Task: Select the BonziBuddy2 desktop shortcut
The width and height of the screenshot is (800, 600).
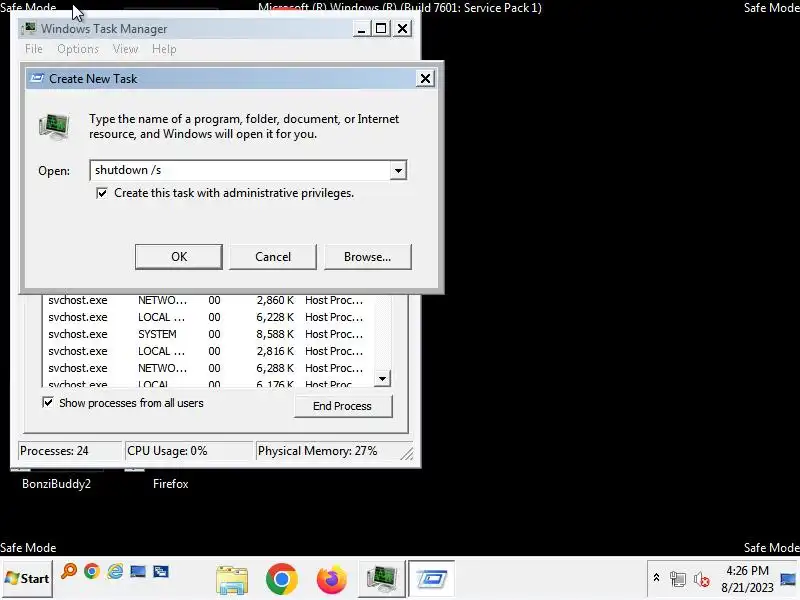Action: (x=56, y=484)
